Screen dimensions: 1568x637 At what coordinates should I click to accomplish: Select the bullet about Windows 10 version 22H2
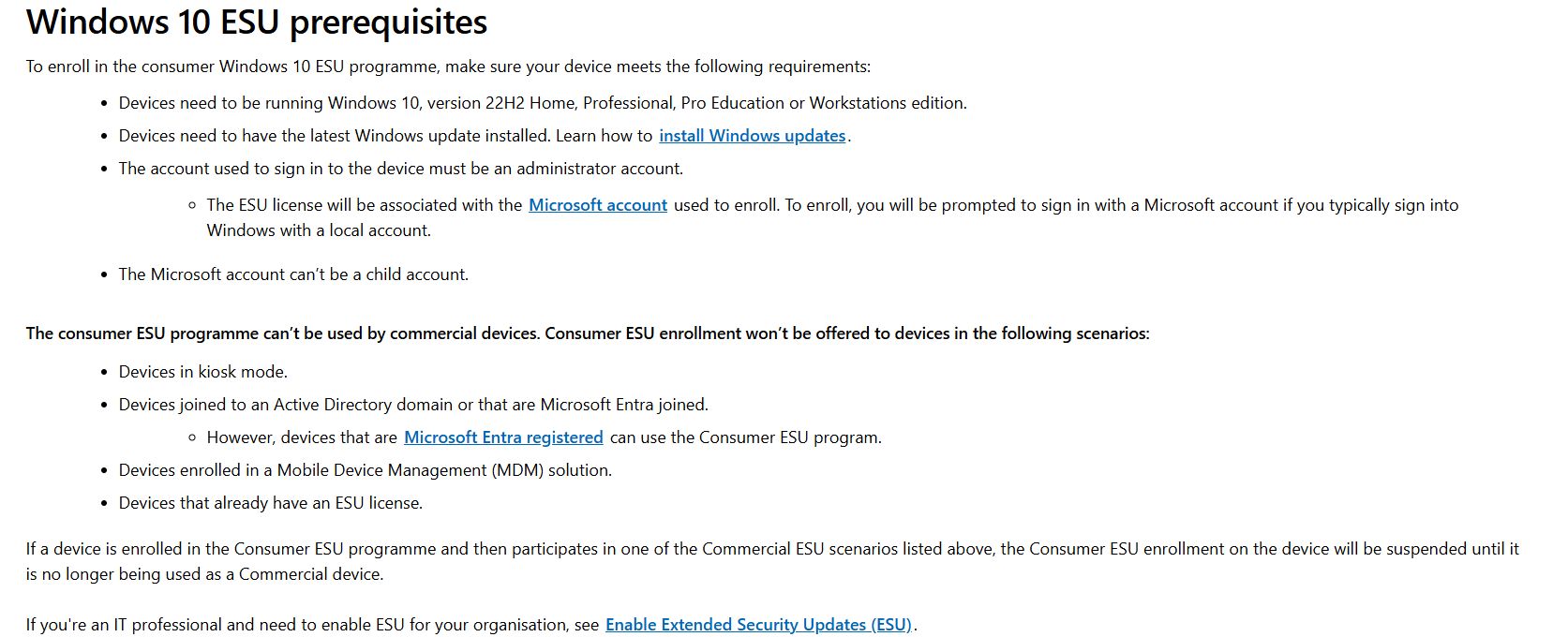pyautogui.click(x=542, y=103)
